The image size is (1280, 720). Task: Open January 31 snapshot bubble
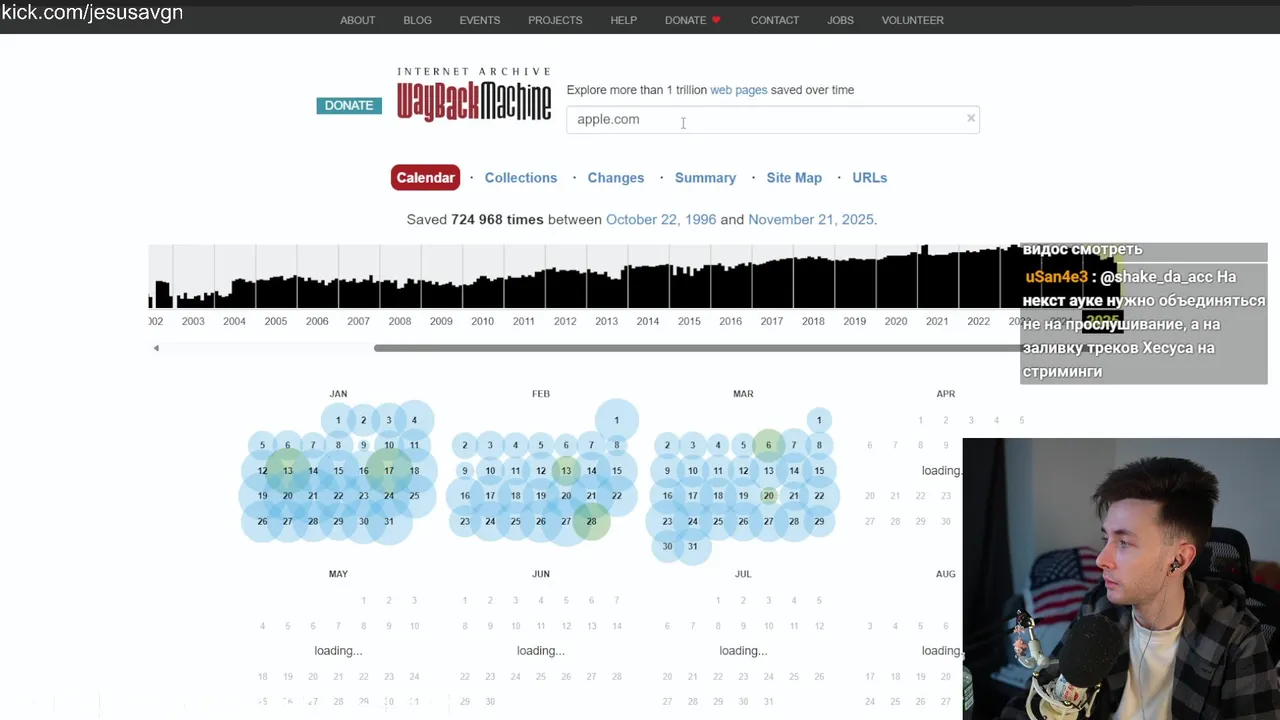389,521
